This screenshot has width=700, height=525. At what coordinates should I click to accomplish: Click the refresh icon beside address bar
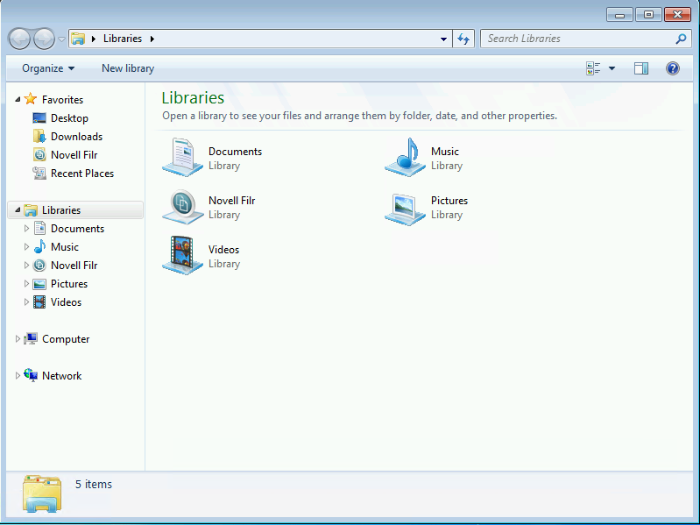point(463,39)
